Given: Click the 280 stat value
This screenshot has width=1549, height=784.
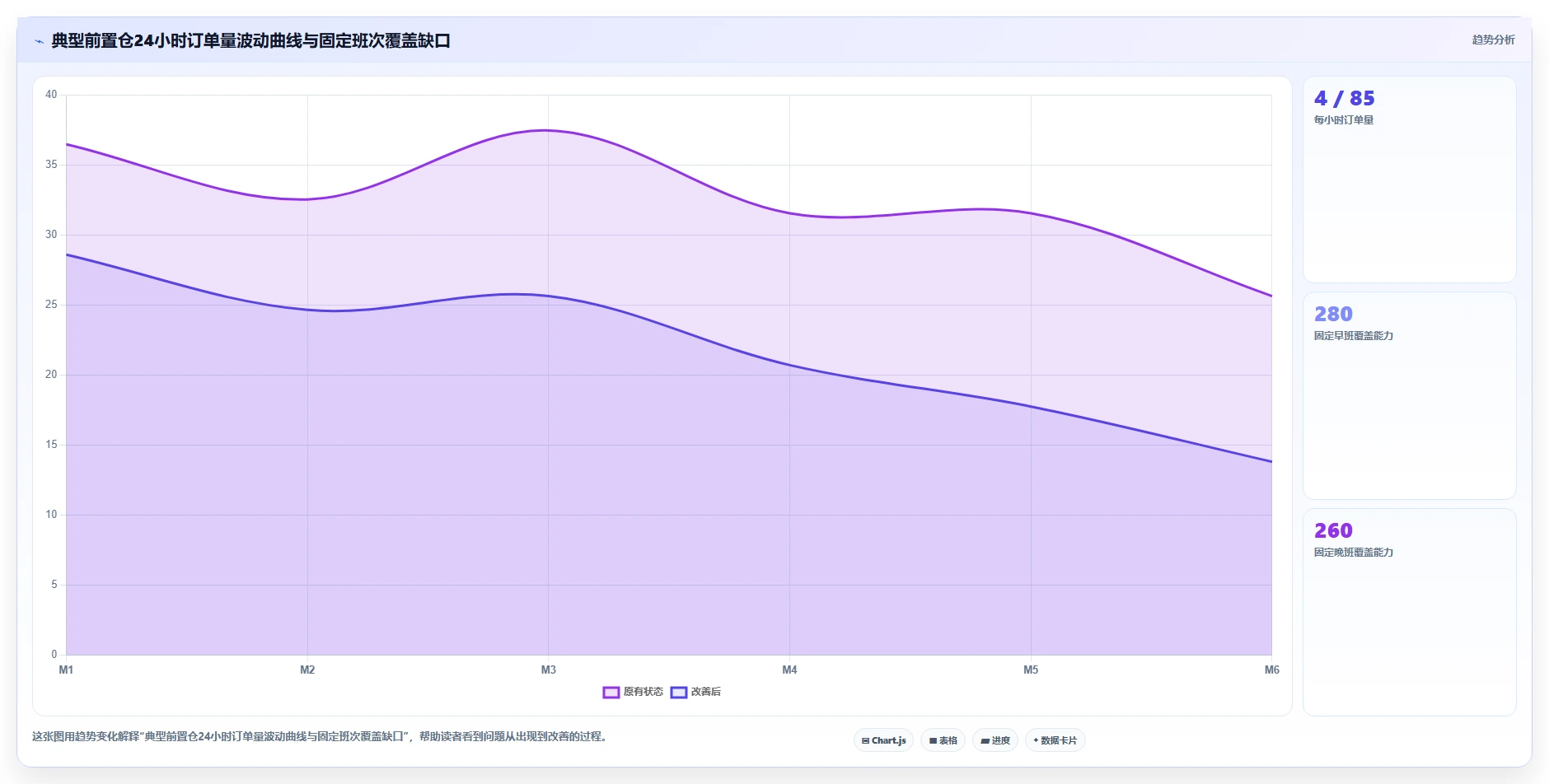Looking at the screenshot, I should point(1333,314).
